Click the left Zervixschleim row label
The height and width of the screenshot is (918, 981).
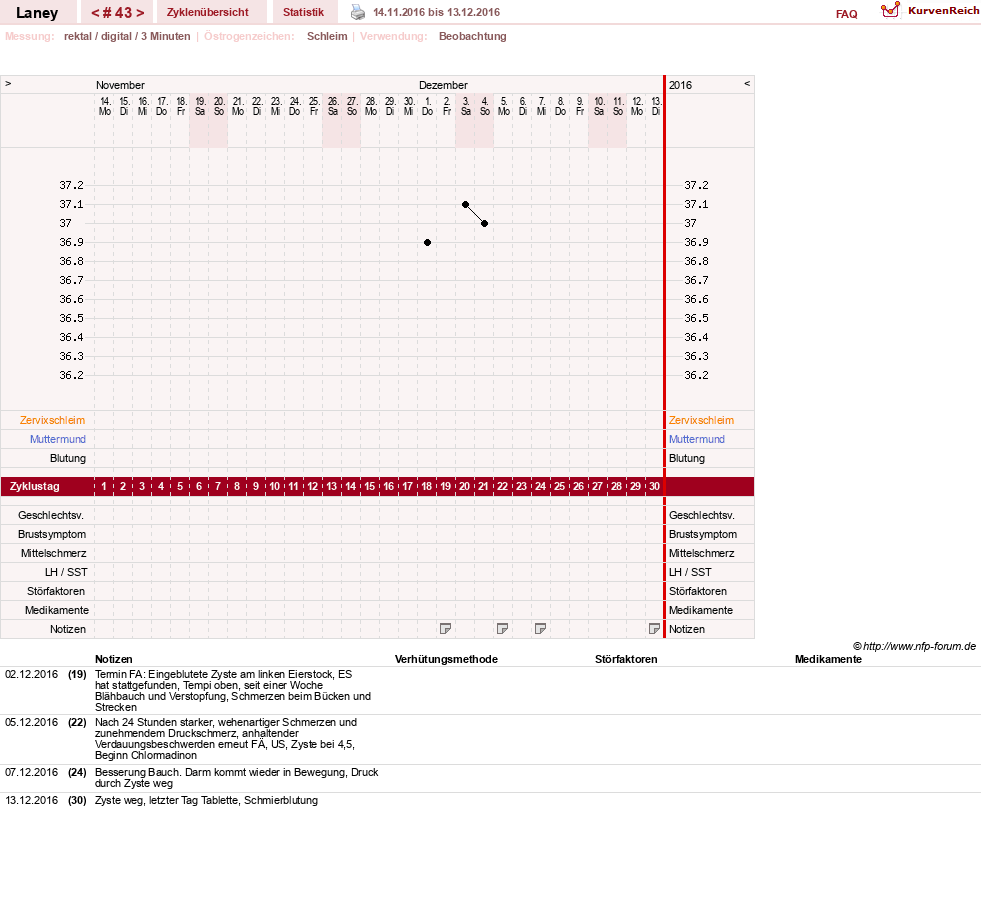pos(53,421)
